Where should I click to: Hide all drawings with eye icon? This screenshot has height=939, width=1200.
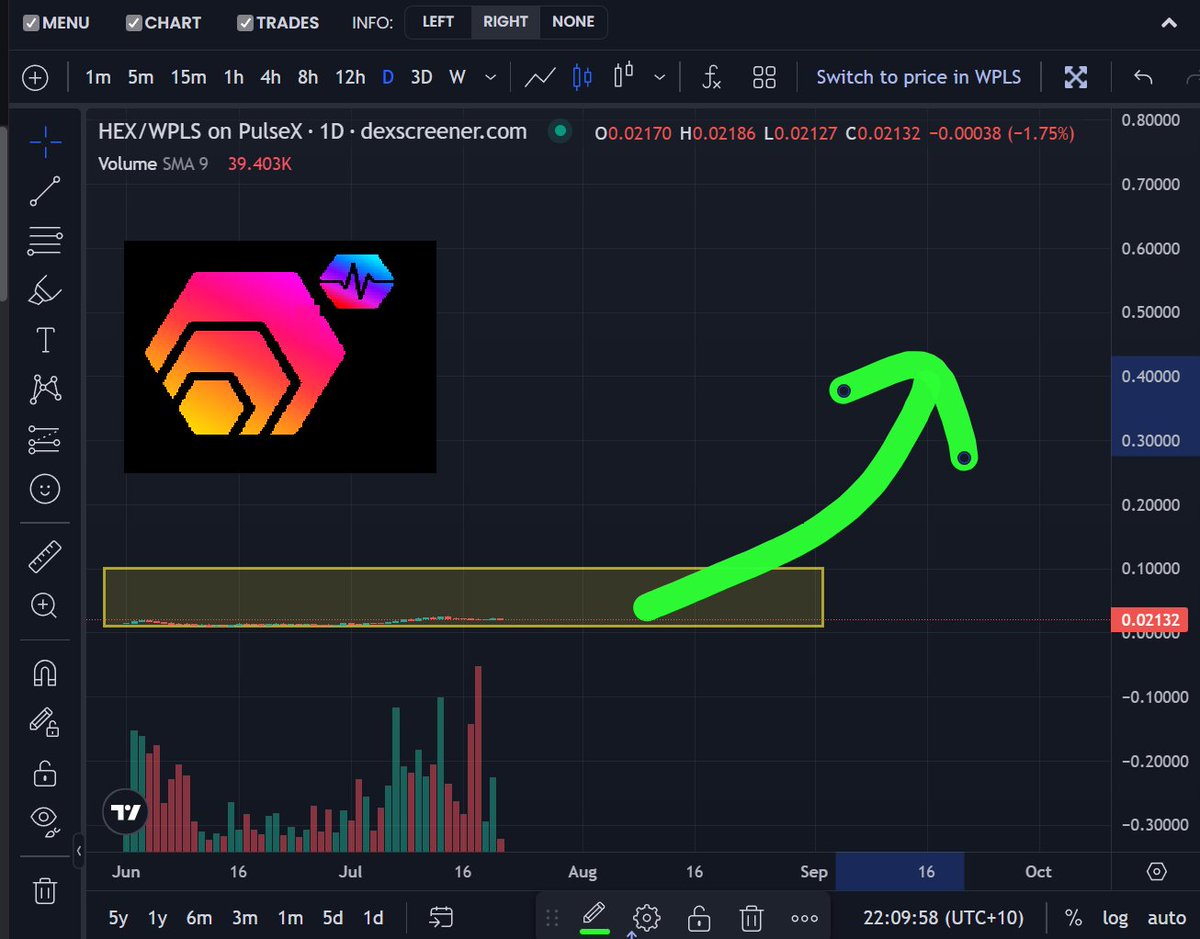(x=45, y=821)
